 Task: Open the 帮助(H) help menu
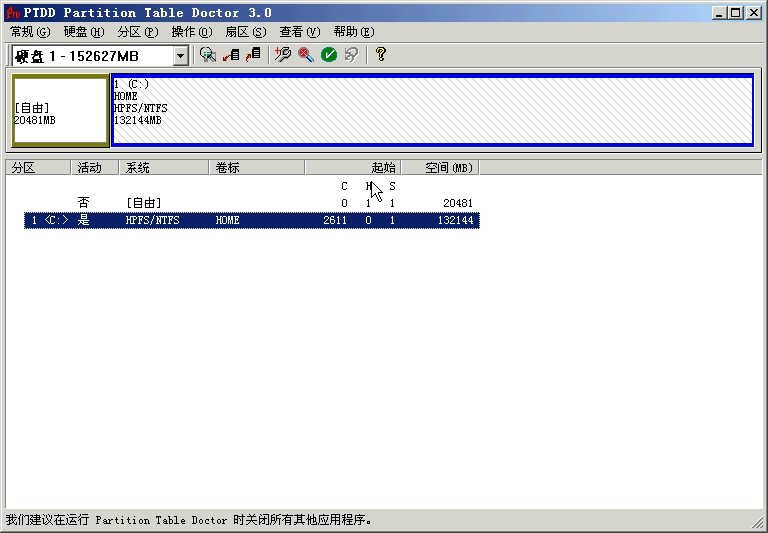point(353,32)
